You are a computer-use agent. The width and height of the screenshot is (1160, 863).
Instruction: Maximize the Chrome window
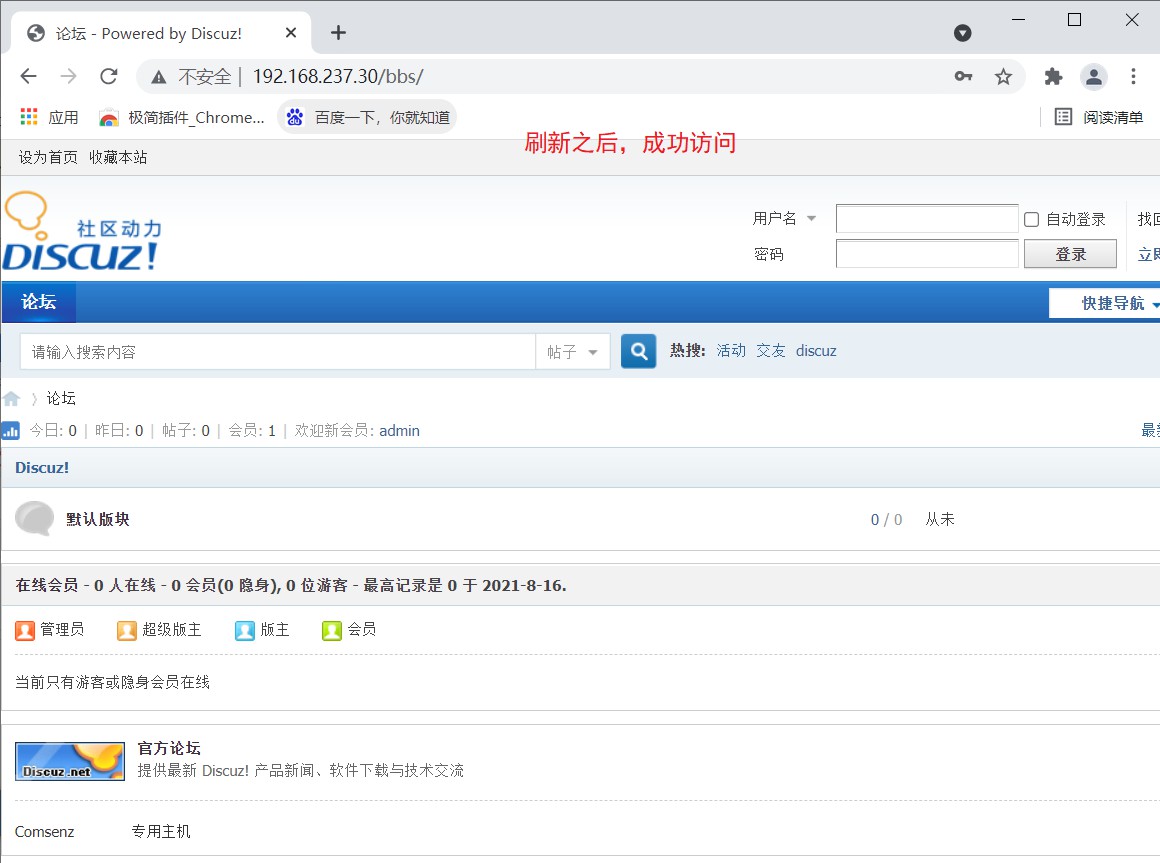click(1075, 20)
